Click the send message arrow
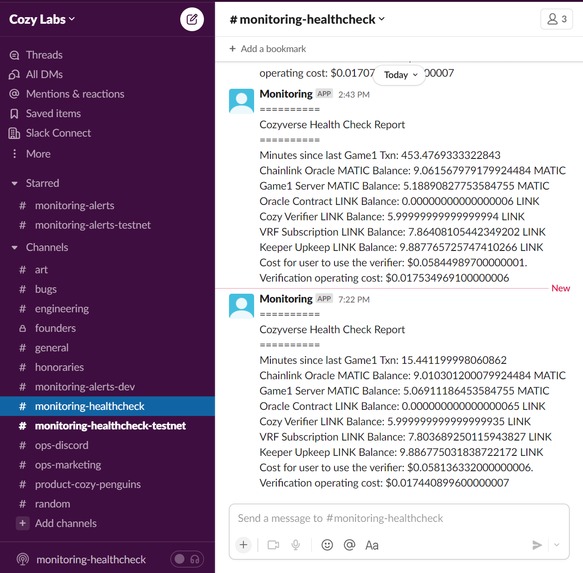This screenshot has width=583, height=573. click(537, 545)
